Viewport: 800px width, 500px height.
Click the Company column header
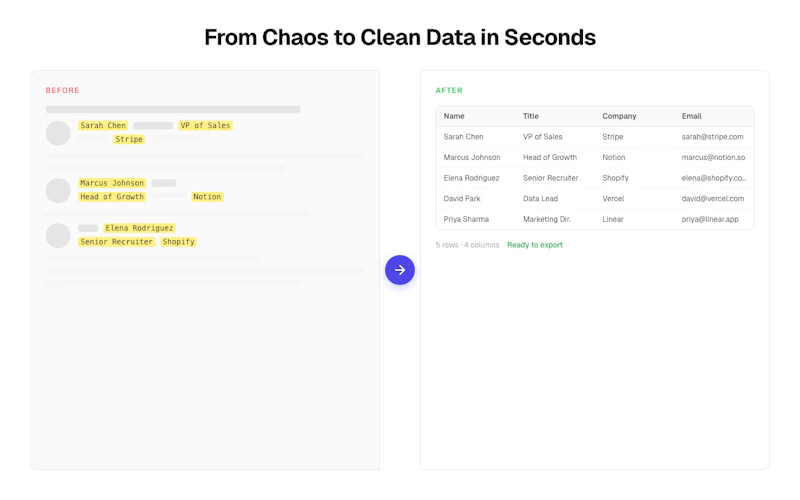619,116
